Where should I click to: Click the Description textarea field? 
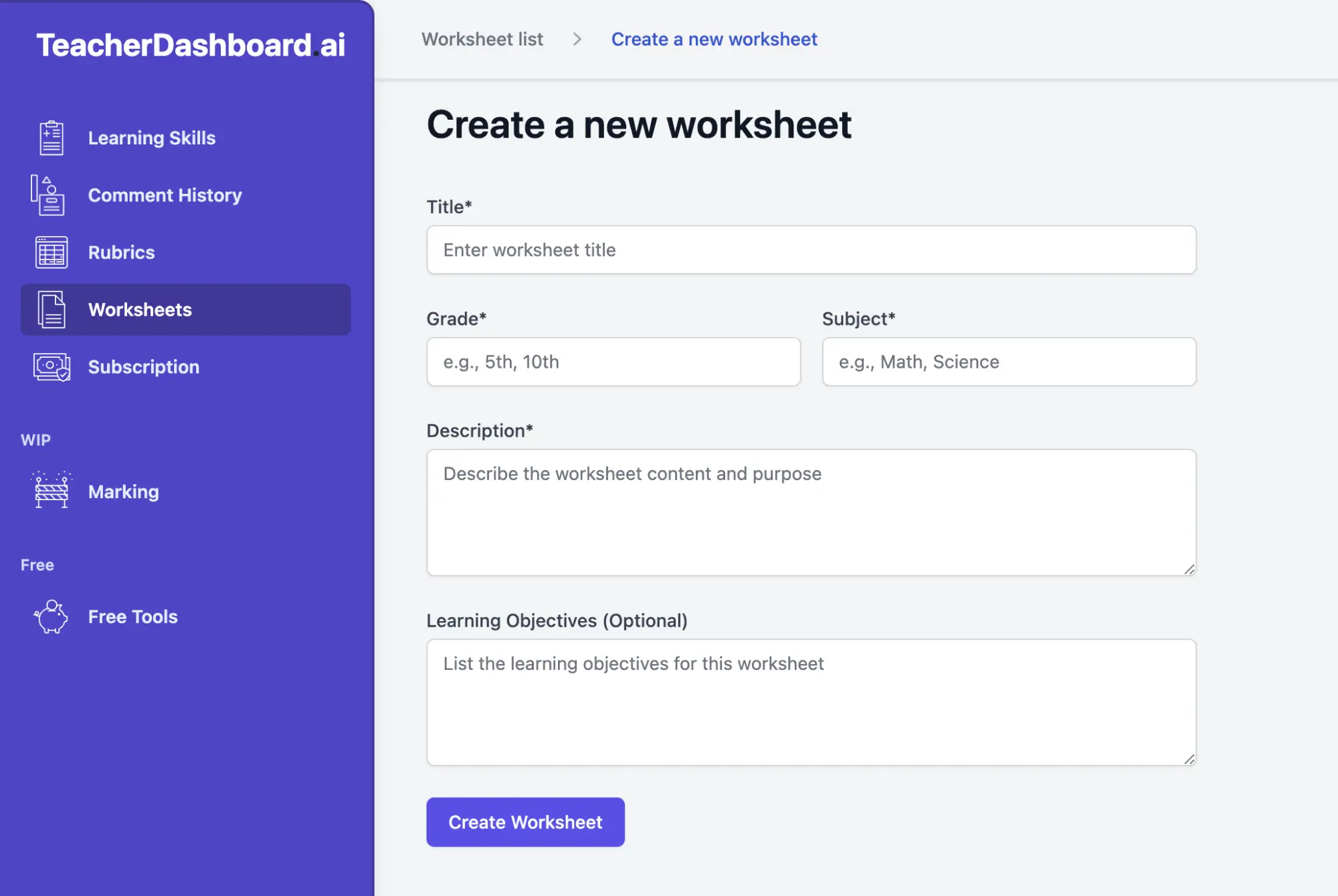coord(811,511)
